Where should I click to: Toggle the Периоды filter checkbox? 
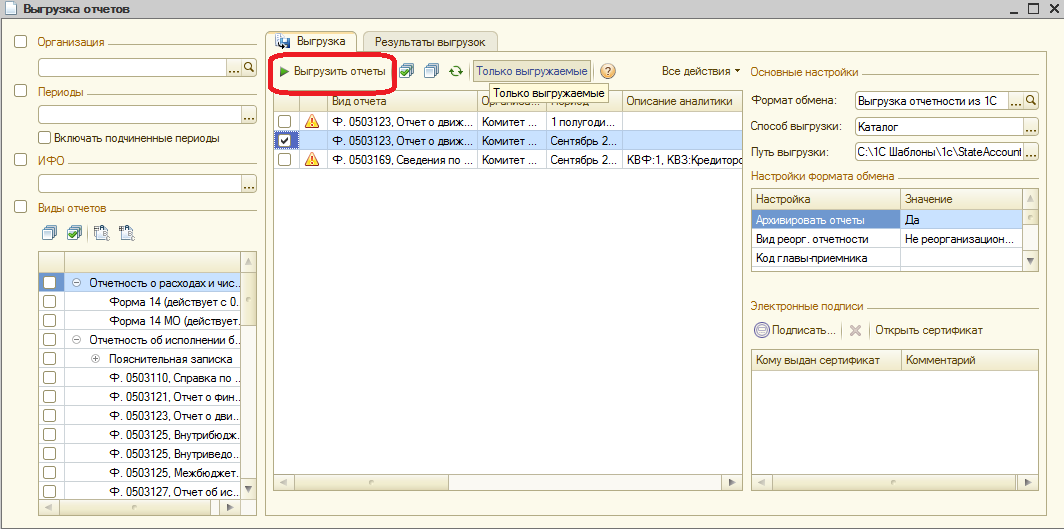pyautogui.click(x=21, y=92)
